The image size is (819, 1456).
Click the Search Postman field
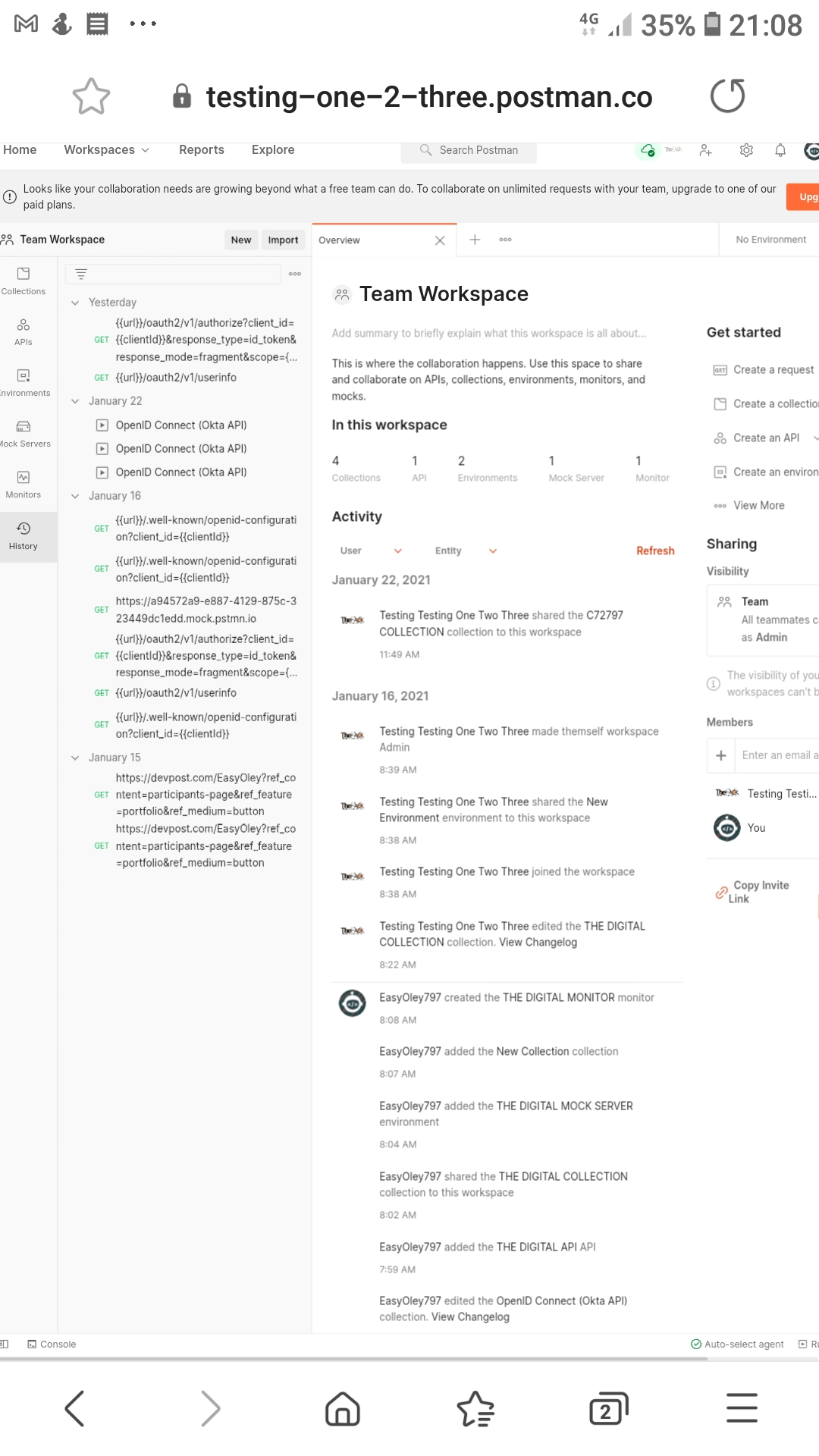[469, 150]
